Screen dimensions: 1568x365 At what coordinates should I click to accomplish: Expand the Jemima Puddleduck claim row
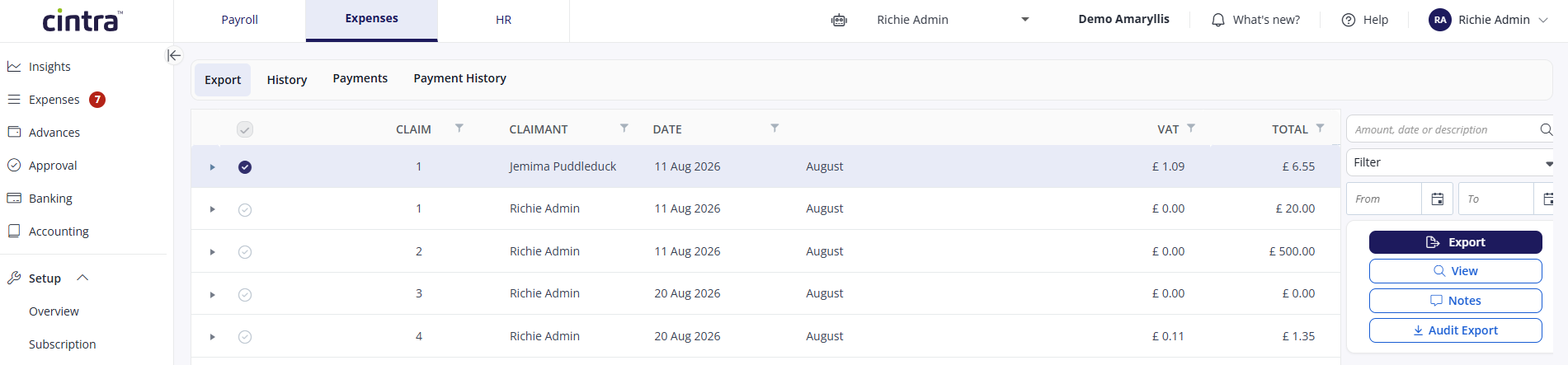click(212, 167)
